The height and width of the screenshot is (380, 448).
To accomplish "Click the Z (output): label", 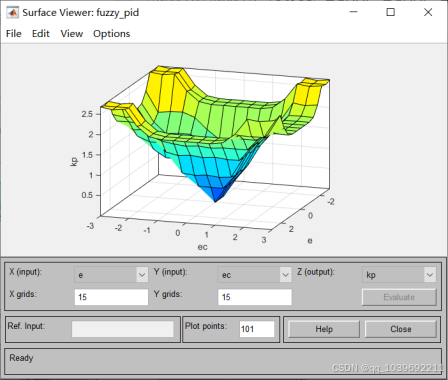I will click(315, 272).
